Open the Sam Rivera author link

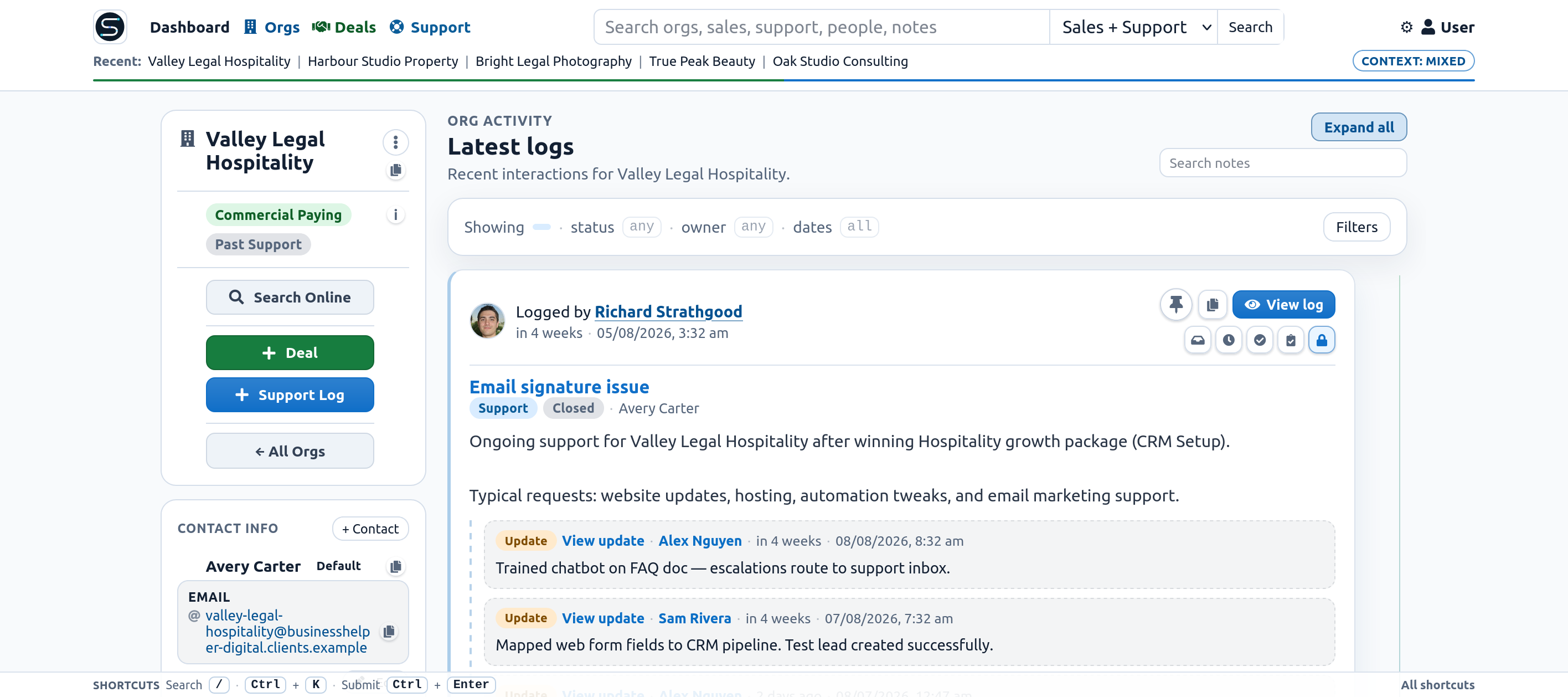694,618
